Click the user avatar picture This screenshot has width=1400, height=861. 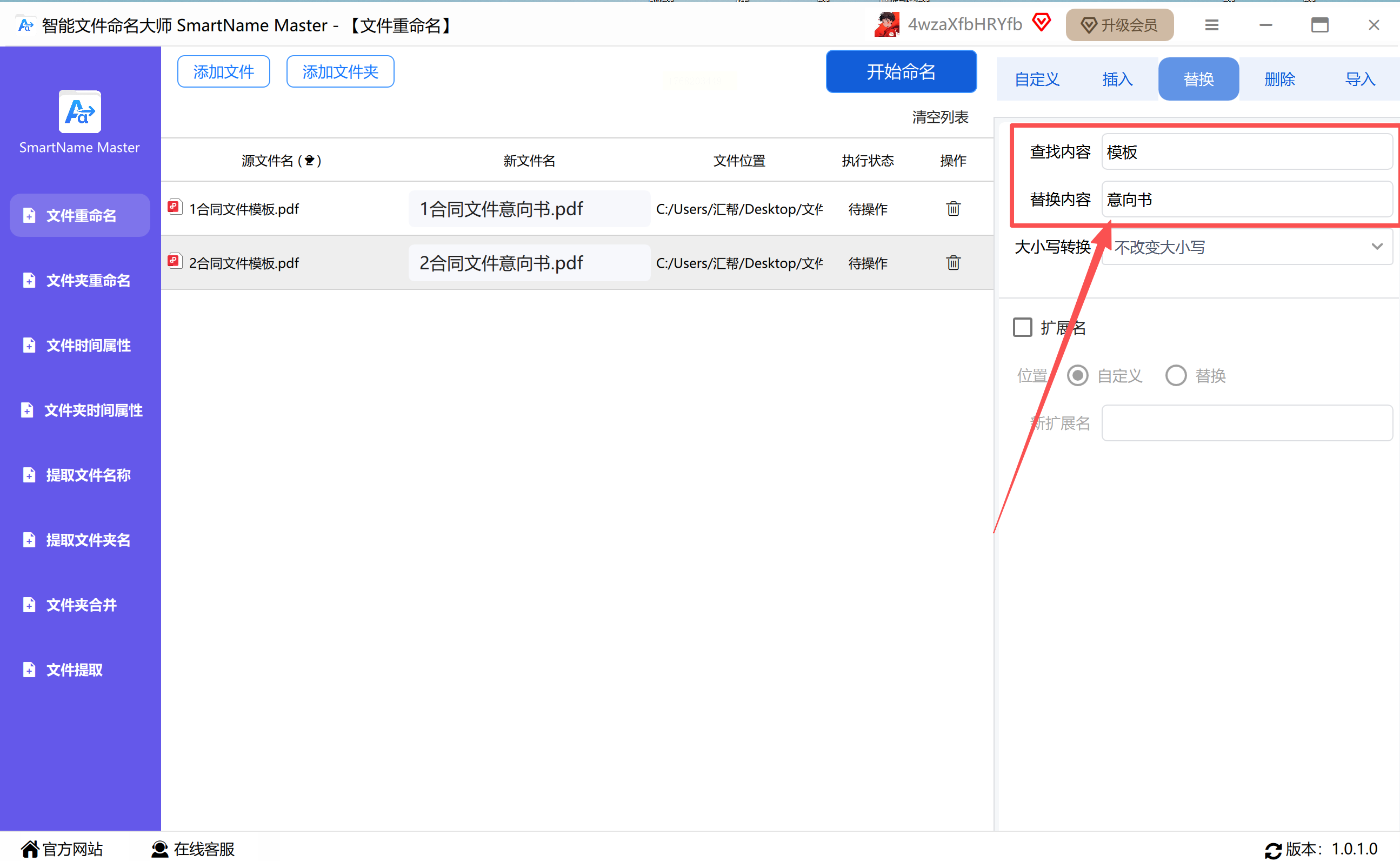coord(886,24)
